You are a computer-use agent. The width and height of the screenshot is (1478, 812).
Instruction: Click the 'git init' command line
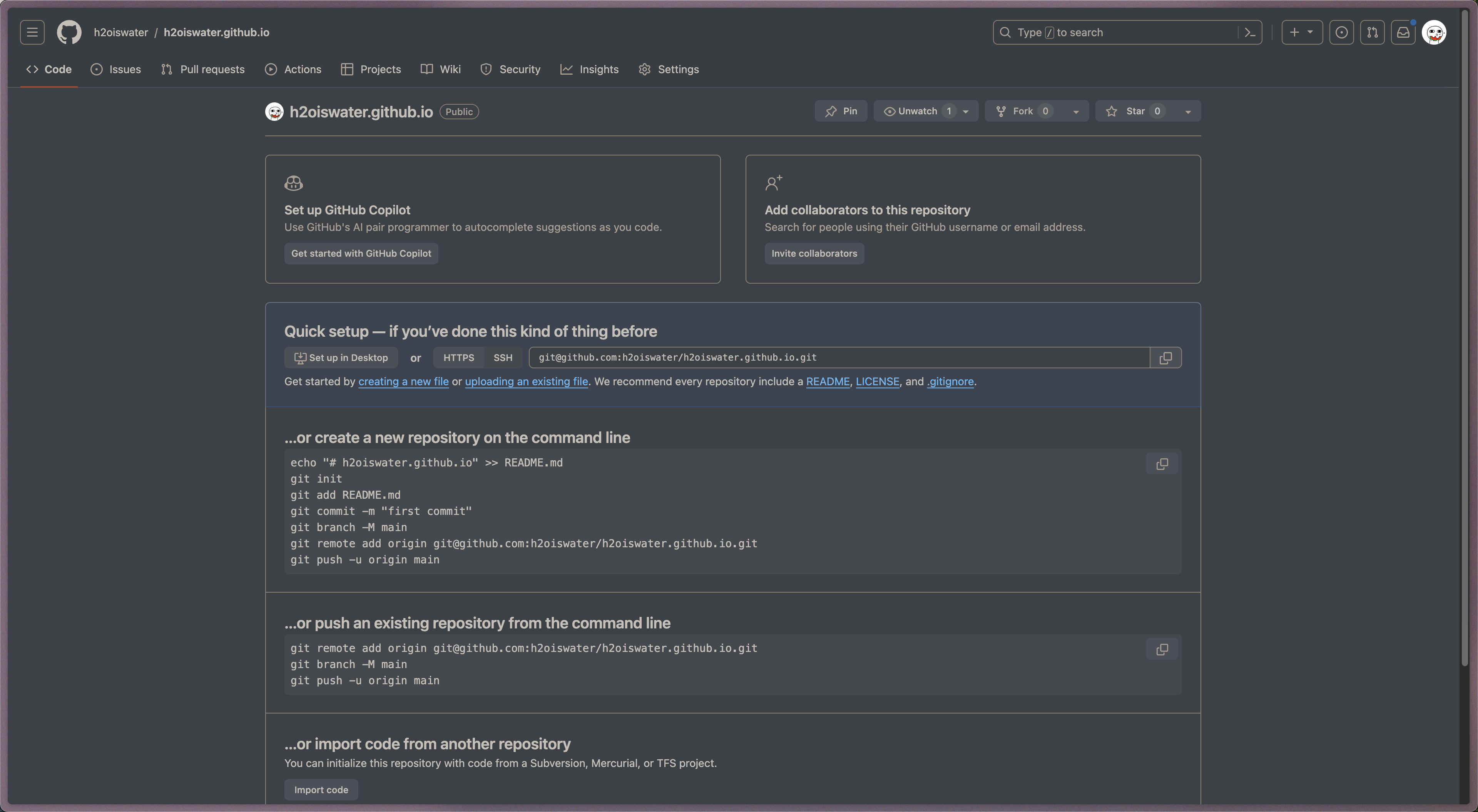(316, 479)
